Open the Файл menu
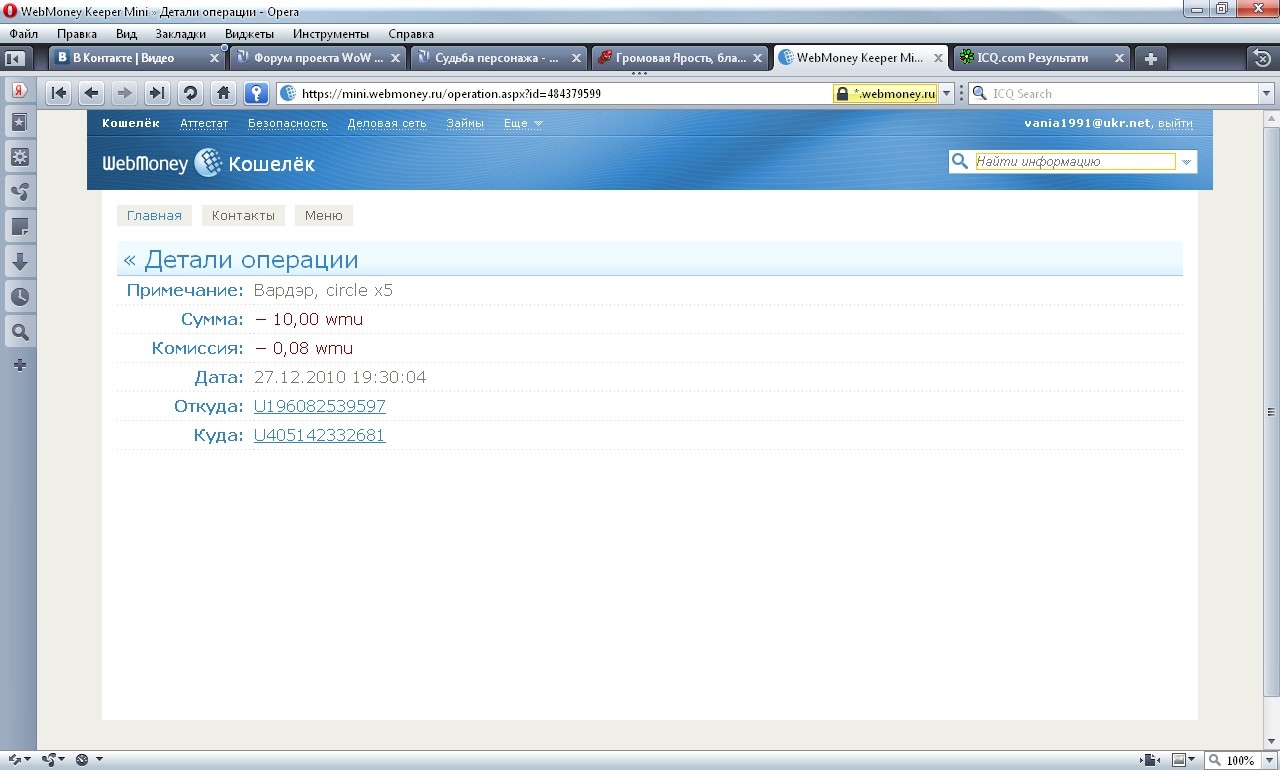This screenshot has height=770, width=1280. tap(24, 34)
